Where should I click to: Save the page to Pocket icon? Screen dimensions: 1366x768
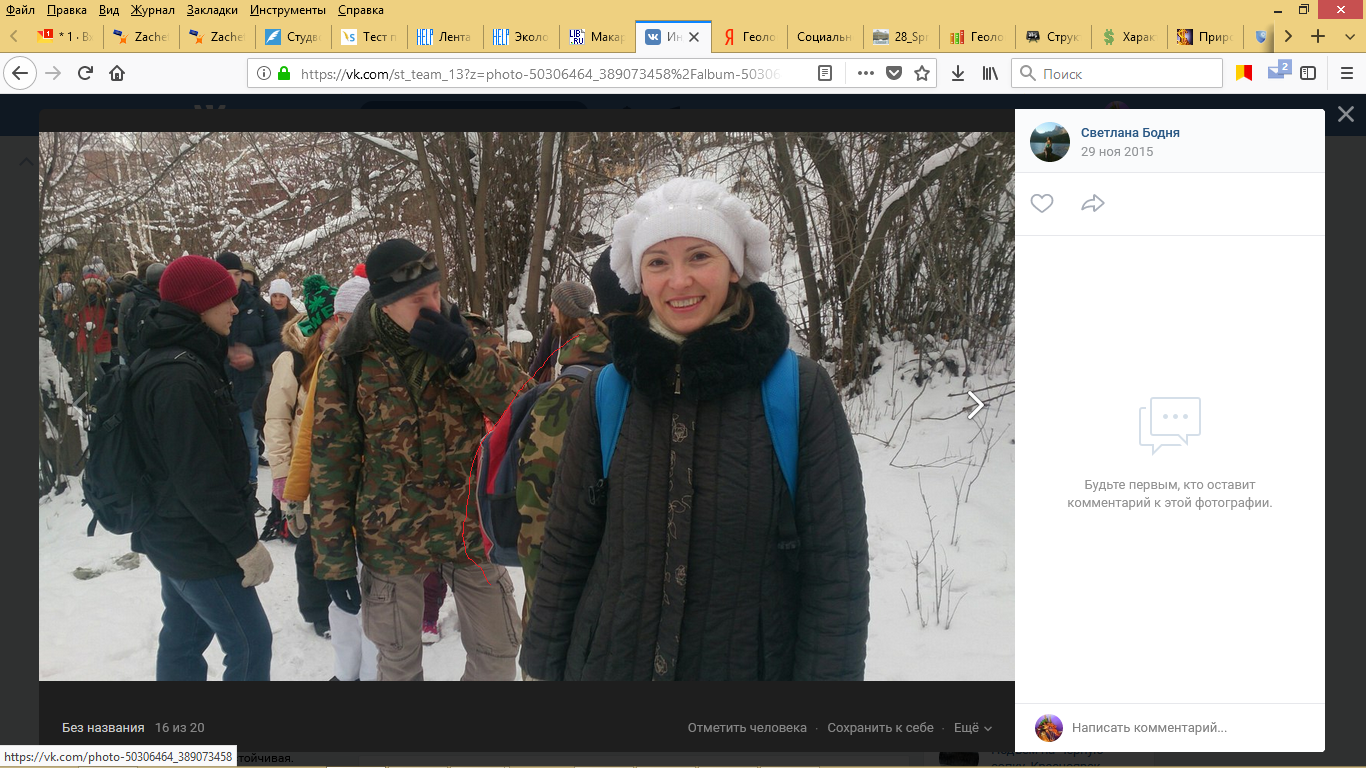point(894,73)
